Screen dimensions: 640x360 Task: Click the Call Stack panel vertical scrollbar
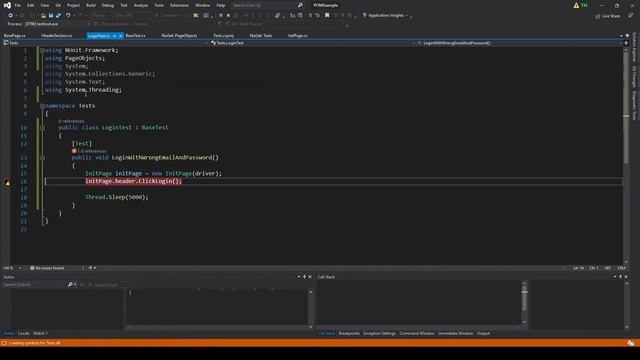[524, 303]
